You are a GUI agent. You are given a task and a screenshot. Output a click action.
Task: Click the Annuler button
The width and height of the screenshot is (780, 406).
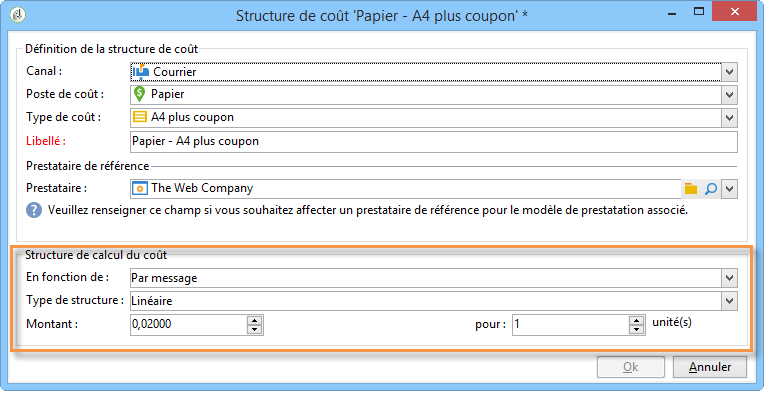coord(710,367)
